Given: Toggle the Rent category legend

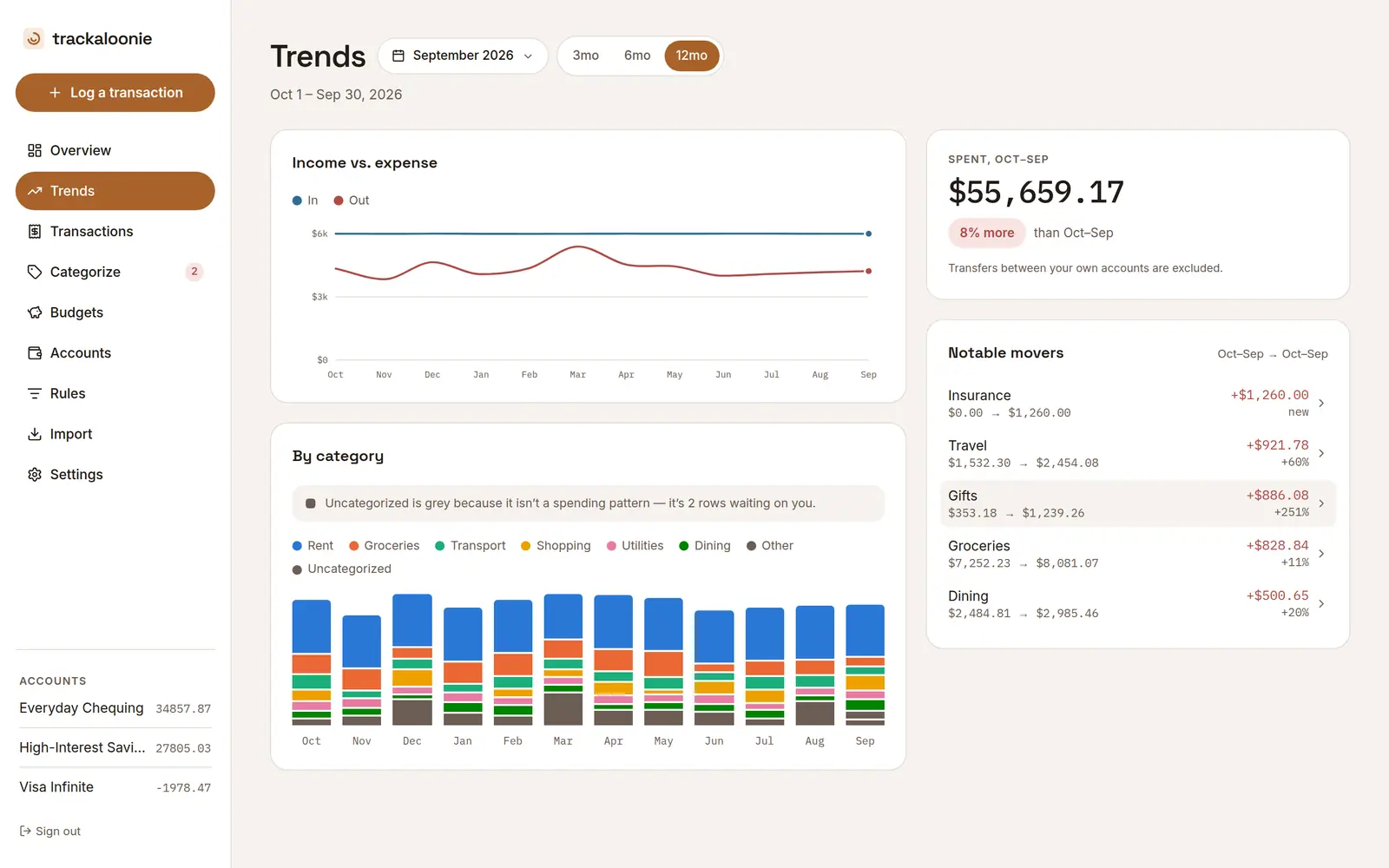Looking at the screenshot, I should [x=313, y=546].
